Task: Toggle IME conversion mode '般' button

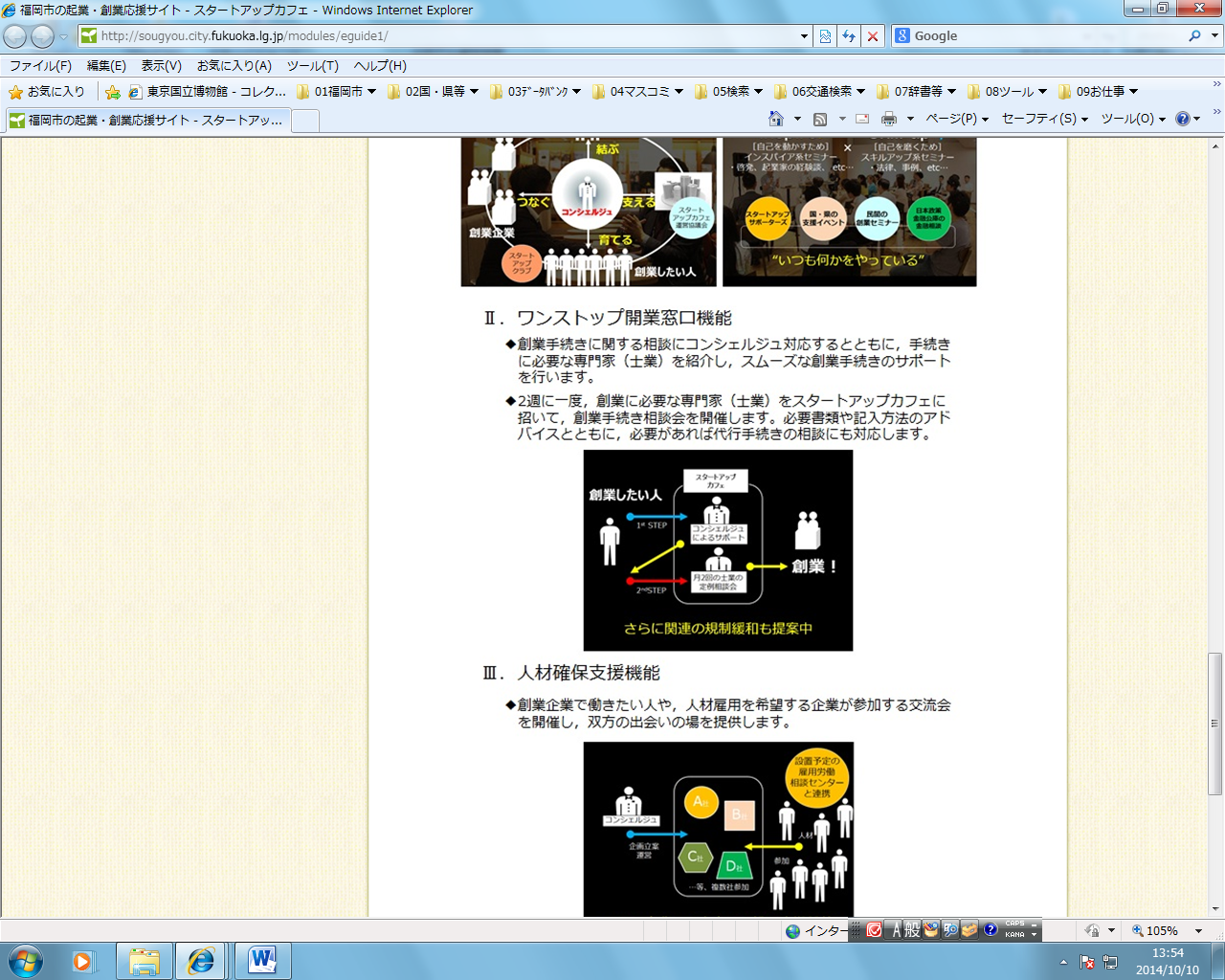Action: coord(912,929)
